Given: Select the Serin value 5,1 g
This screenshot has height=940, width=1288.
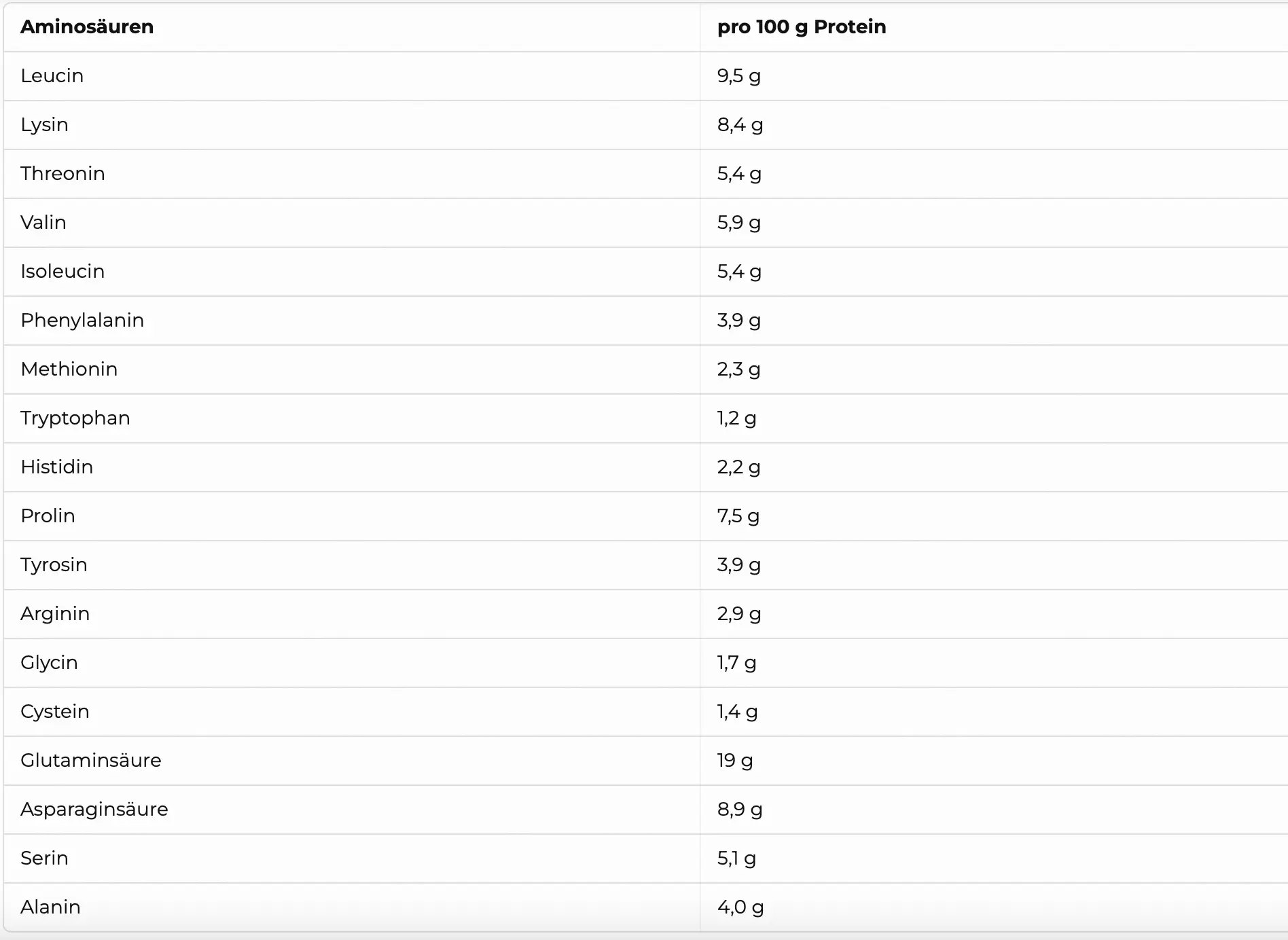Looking at the screenshot, I should [737, 858].
